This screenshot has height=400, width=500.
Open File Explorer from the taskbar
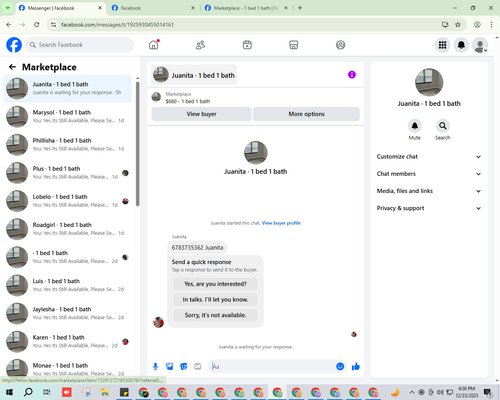click(x=105, y=392)
